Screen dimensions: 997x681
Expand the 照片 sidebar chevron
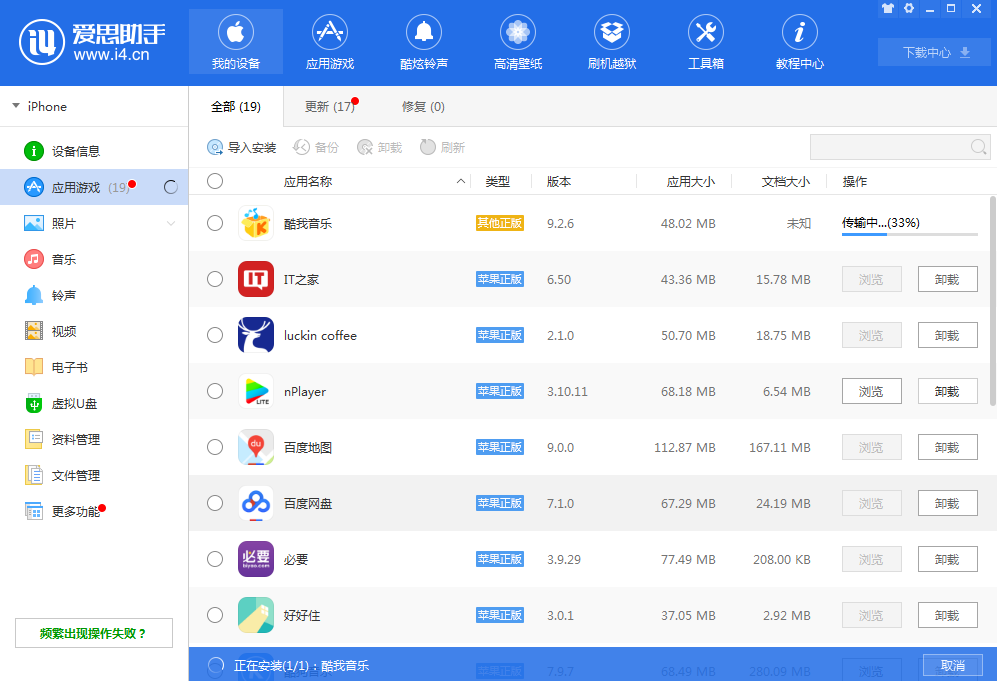coord(170,223)
